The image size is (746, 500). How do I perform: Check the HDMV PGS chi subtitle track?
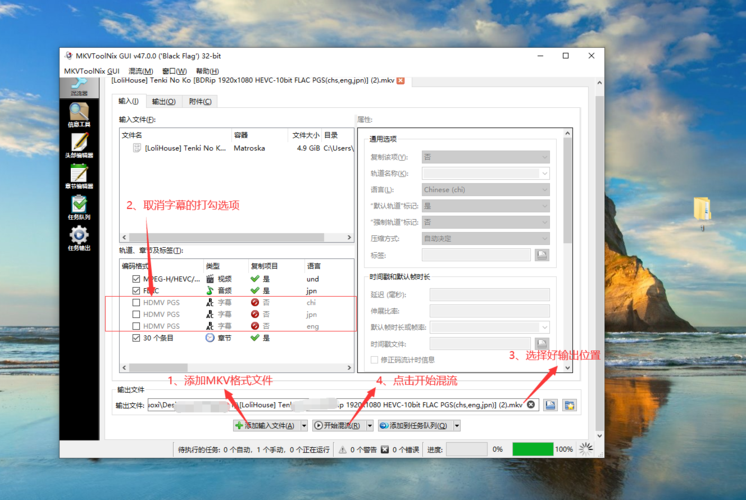click(x=136, y=303)
